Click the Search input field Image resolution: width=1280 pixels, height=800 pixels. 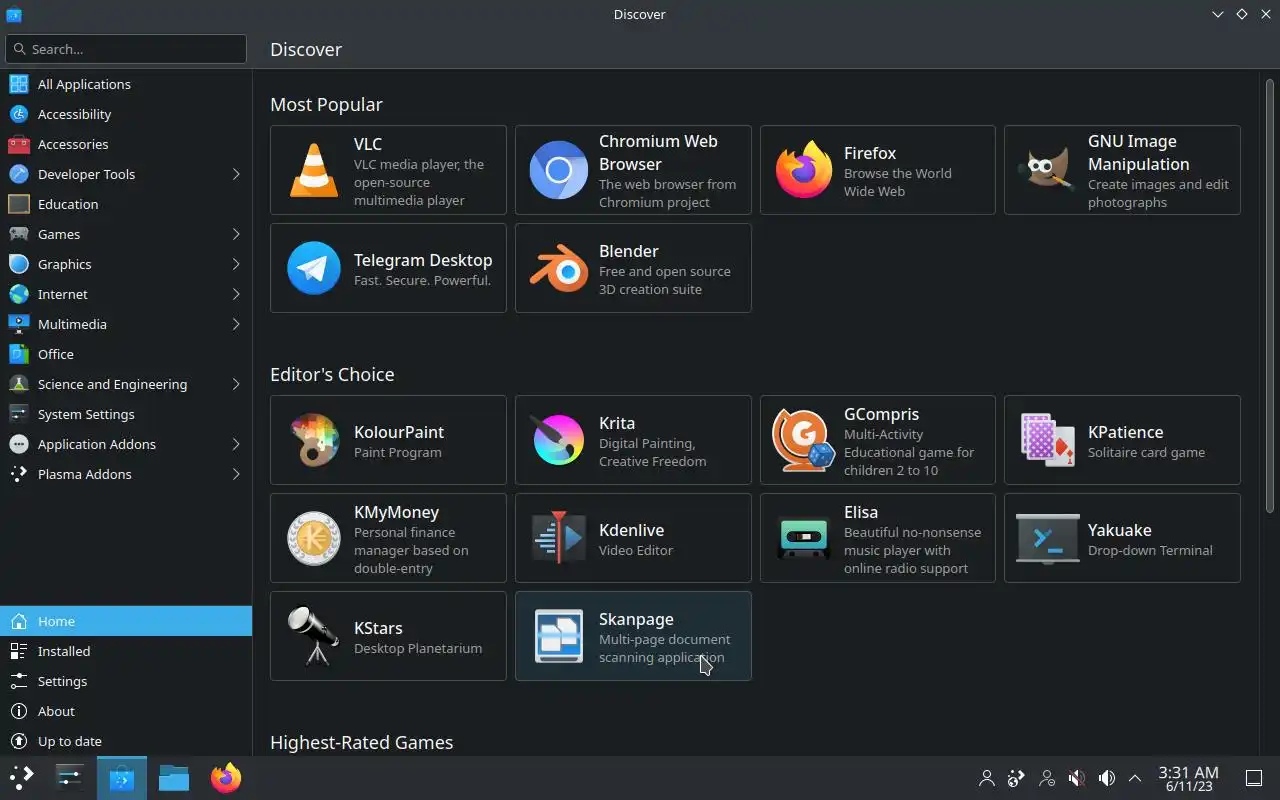[126, 49]
